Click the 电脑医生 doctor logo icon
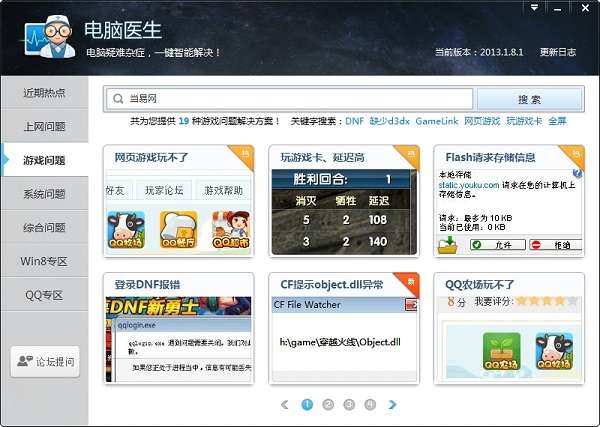Screen dimensions: 600x427 (x=49, y=37)
